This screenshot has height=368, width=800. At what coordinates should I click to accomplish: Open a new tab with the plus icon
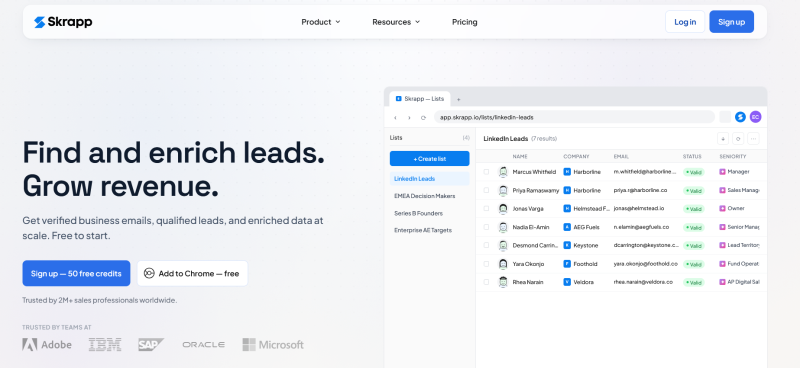point(458,99)
